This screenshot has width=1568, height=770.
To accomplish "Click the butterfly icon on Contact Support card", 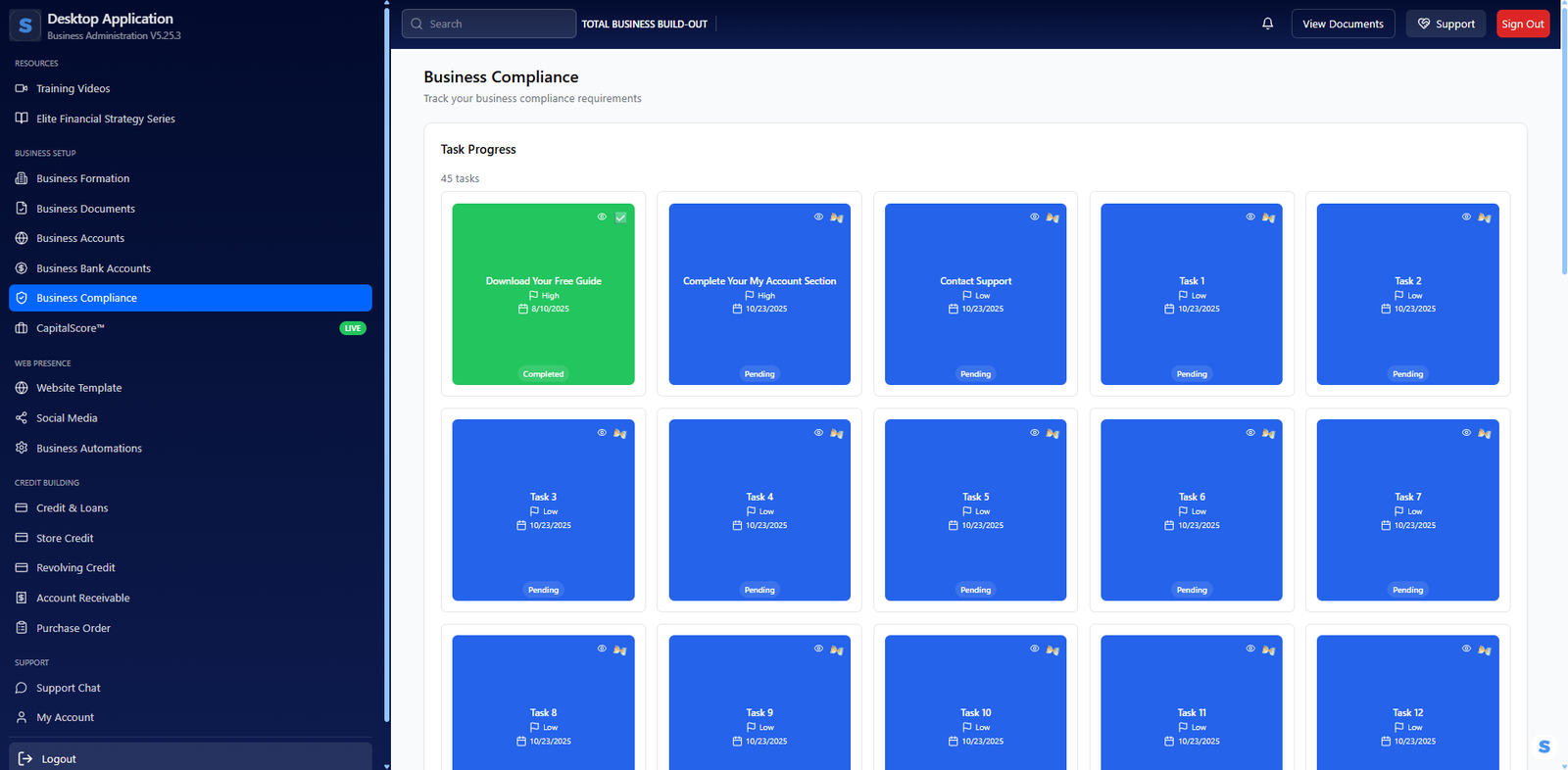I will click(1053, 217).
